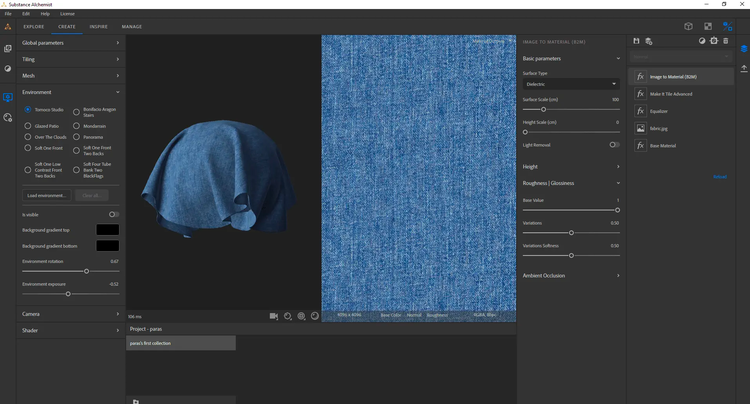
Task: Toggle the Light Removal switch
Action: click(614, 144)
